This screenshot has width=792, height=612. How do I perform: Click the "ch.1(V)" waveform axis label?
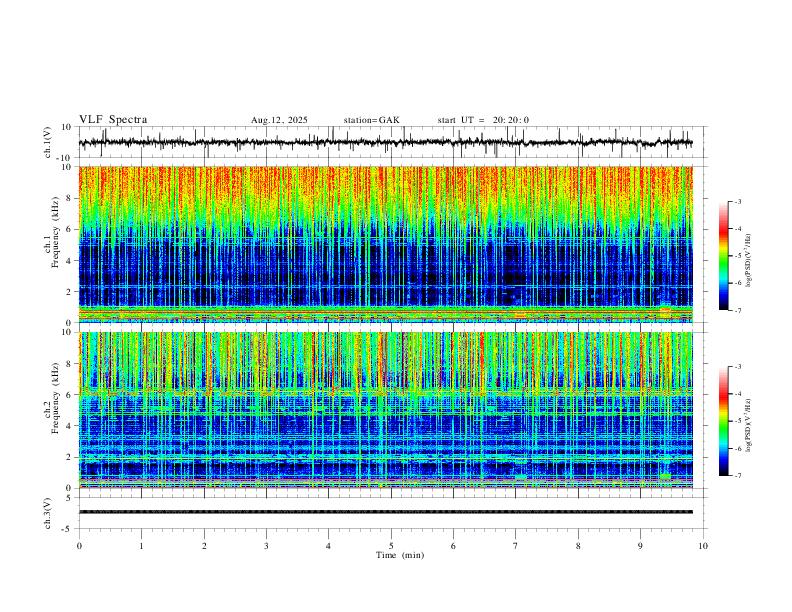click(x=48, y=142)
